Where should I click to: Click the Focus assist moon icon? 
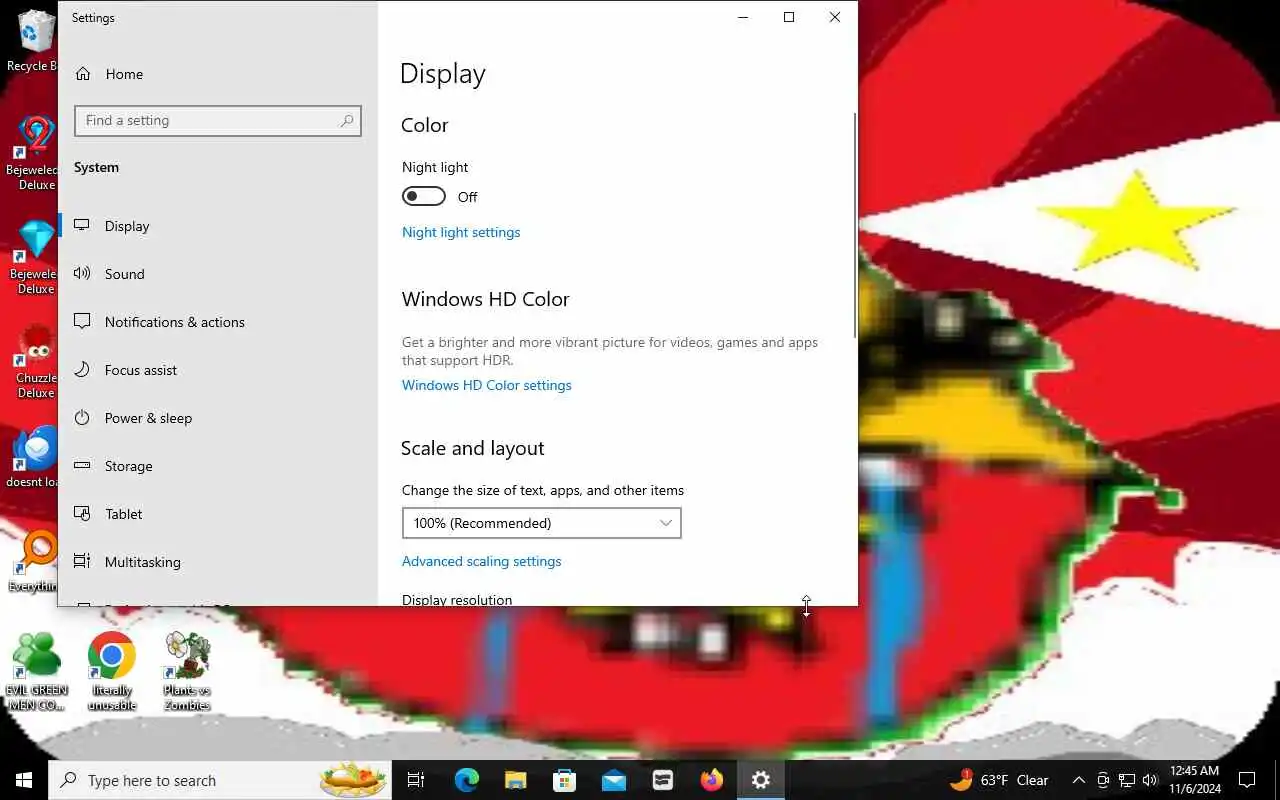(82, 370)
